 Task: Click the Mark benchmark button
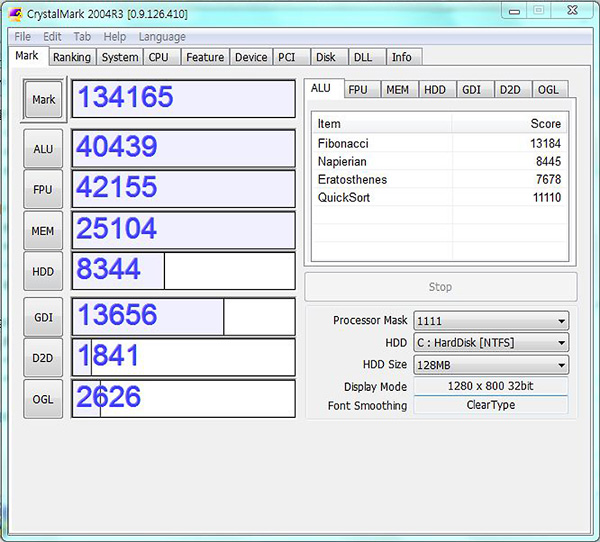tap(44, 100)
